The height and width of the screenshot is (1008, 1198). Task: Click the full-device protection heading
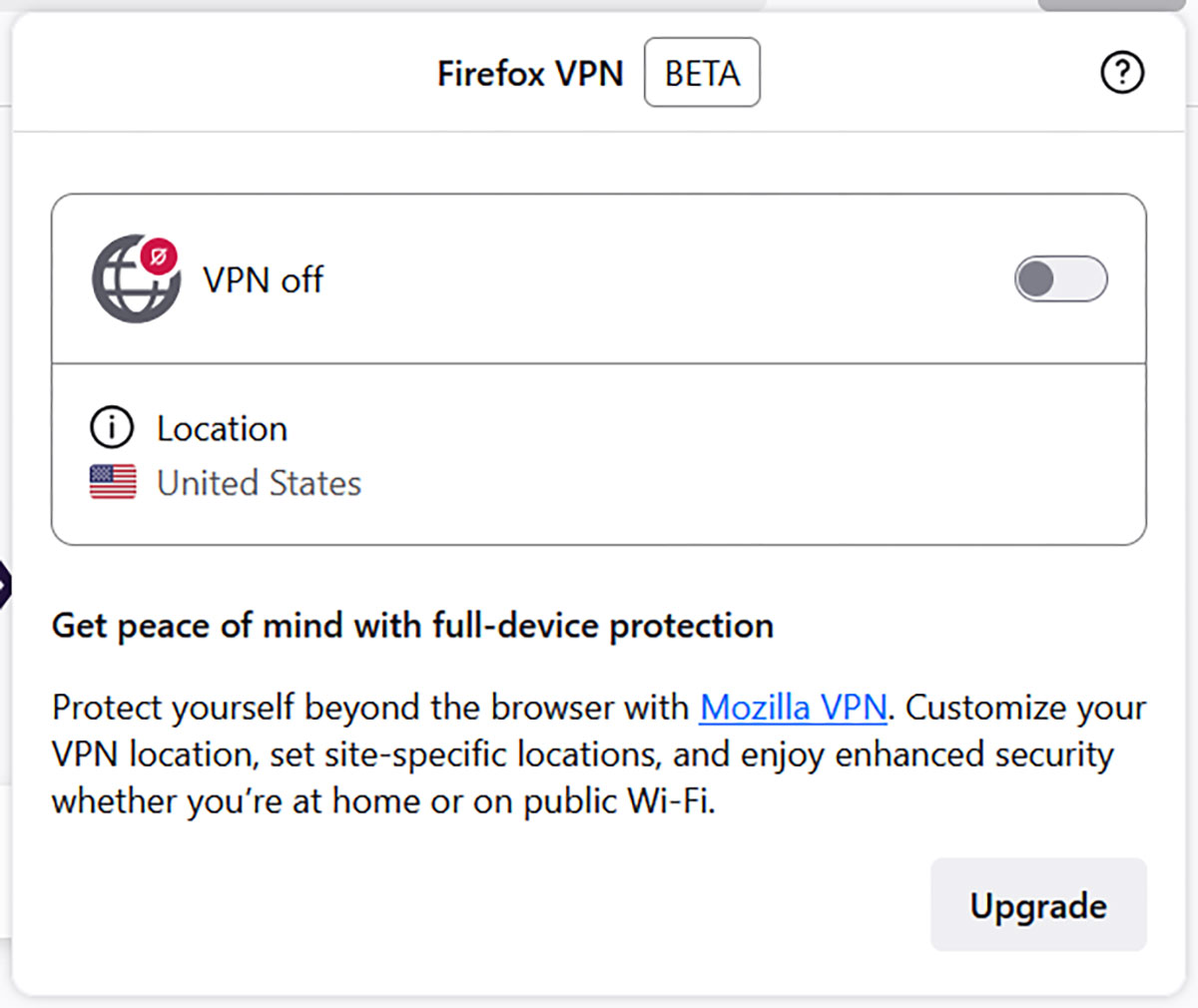pyautogui.click(x=412, y=626)
